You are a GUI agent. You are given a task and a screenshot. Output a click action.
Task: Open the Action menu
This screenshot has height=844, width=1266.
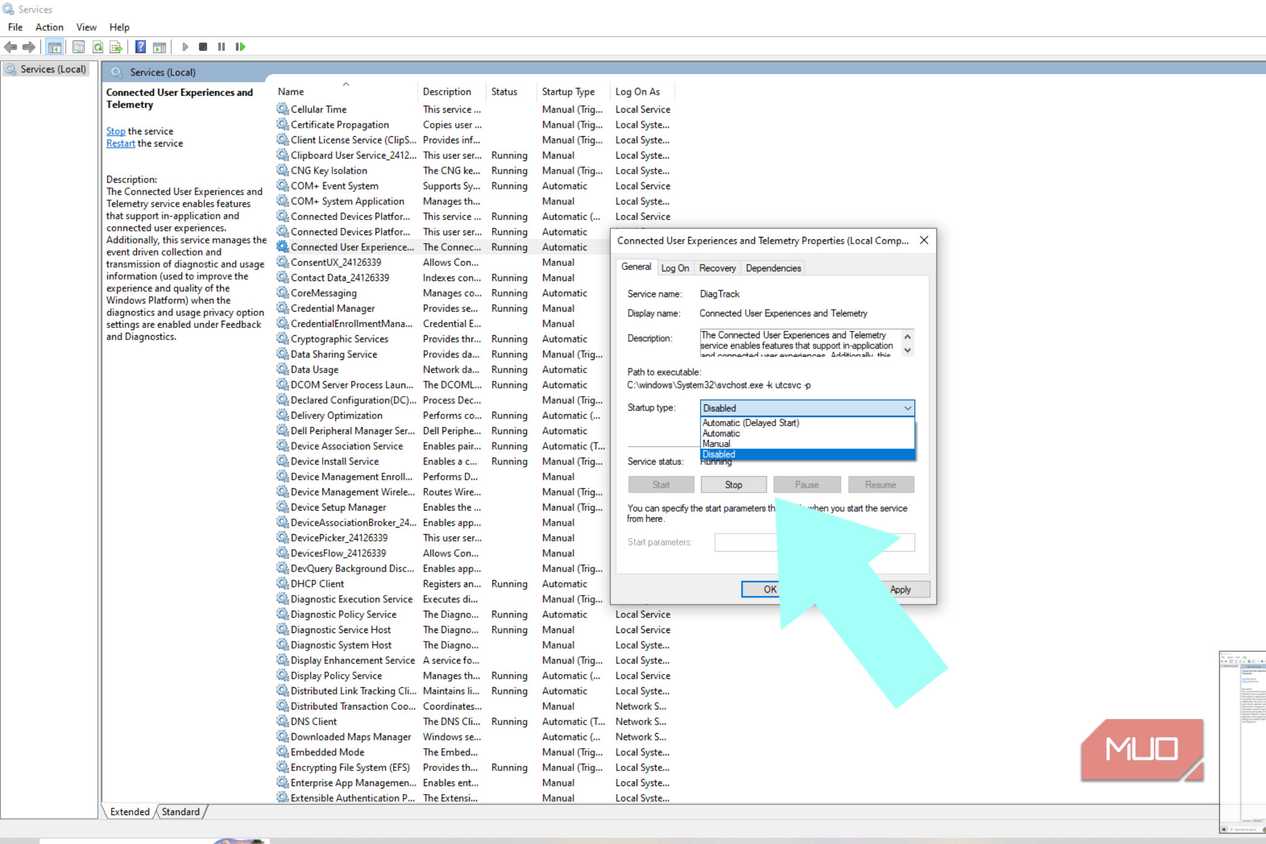49,27
